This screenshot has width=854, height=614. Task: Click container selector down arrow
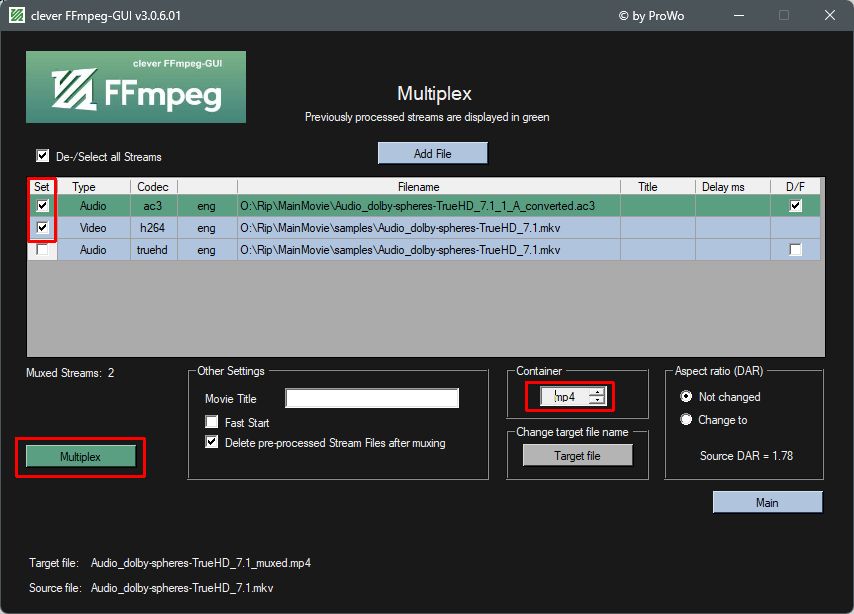(x=598, y=401)
